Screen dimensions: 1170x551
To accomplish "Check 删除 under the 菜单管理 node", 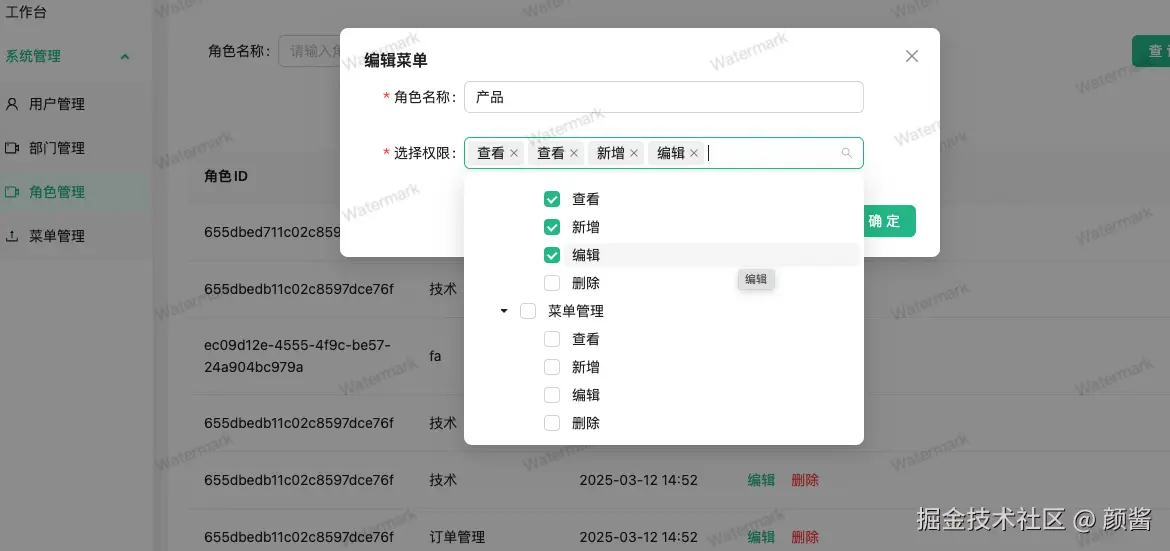I will [x=552, y=423].
